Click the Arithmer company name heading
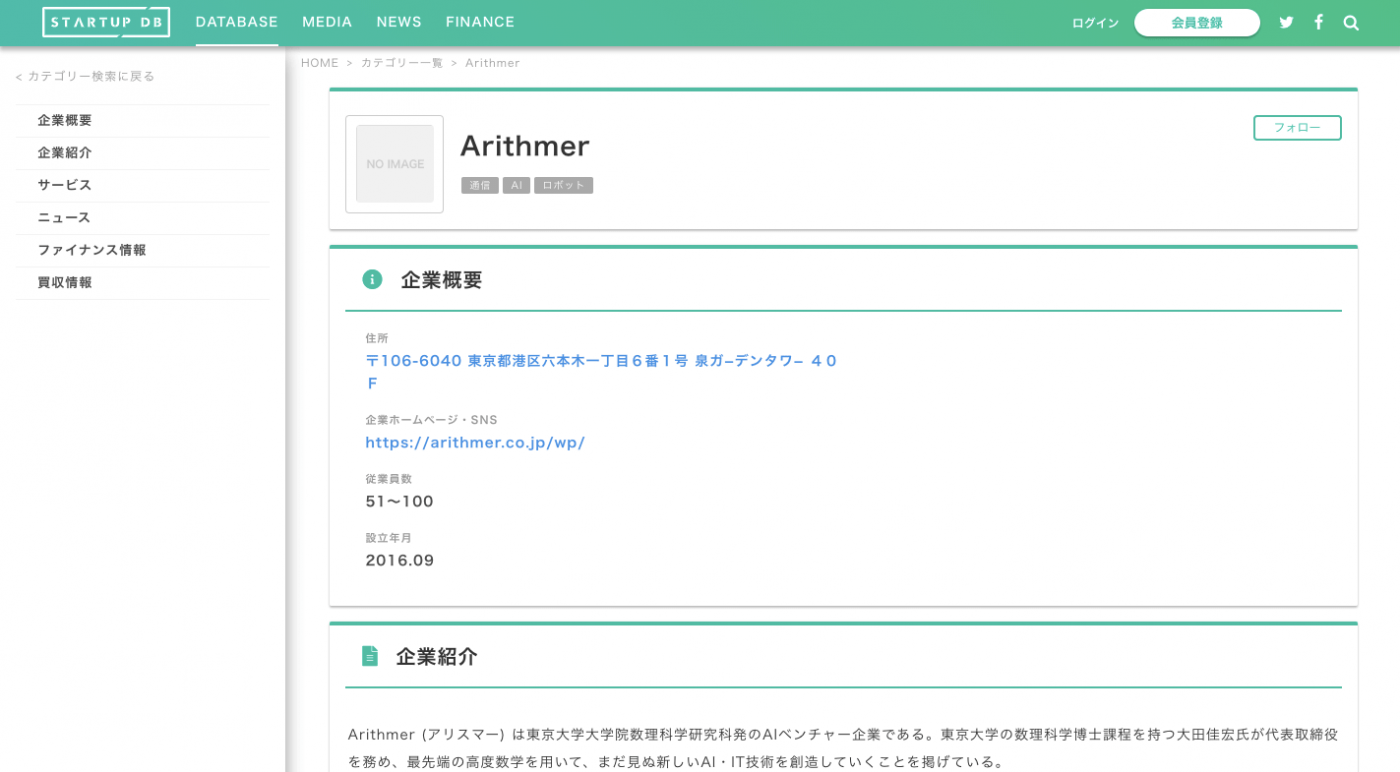 pyautogui.click(x=525, y=146)
